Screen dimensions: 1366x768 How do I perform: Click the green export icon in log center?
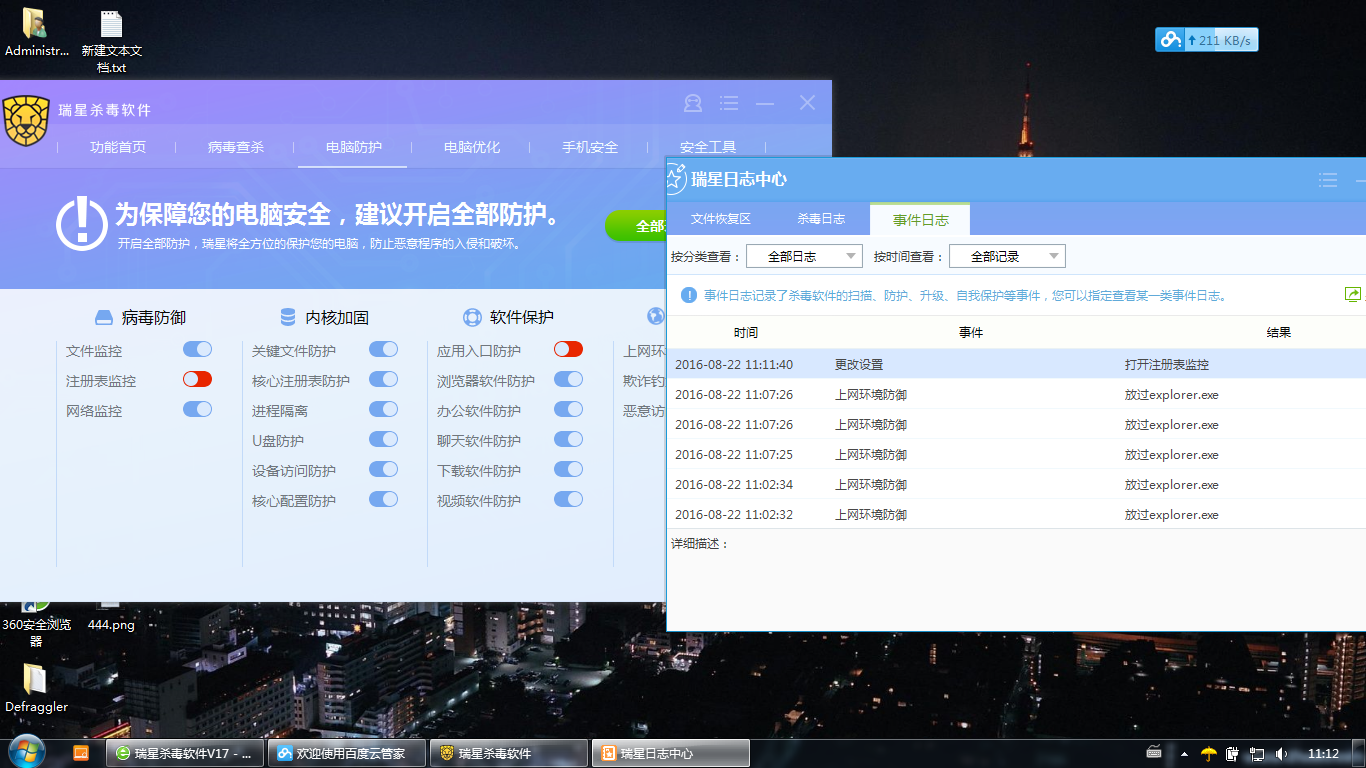point(1353,294)
